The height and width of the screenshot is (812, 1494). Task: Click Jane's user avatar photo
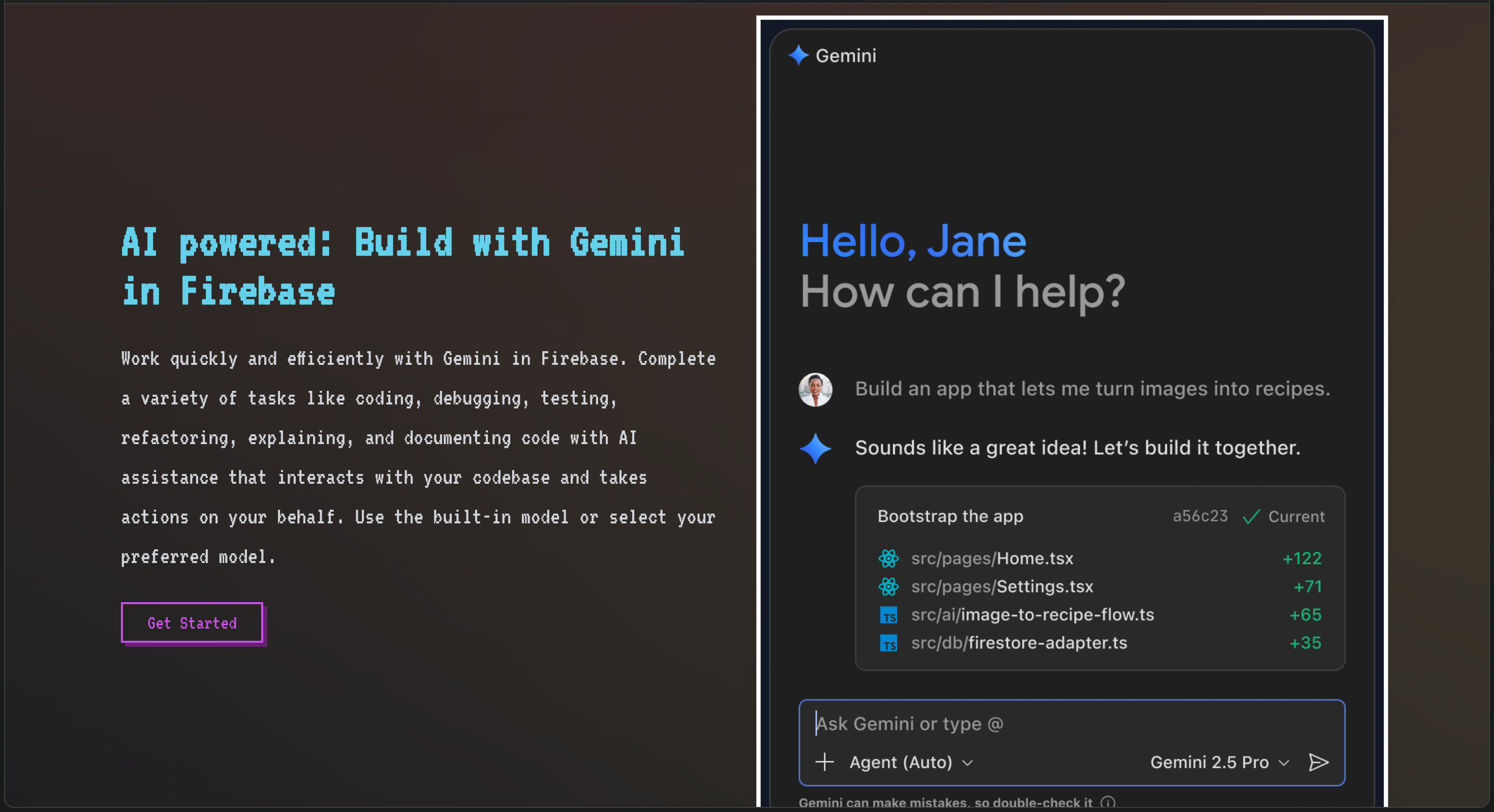(815, 389)
